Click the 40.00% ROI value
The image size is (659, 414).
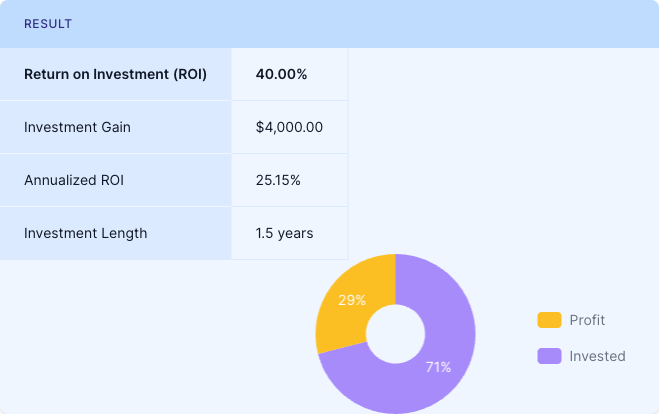(281, 74)
